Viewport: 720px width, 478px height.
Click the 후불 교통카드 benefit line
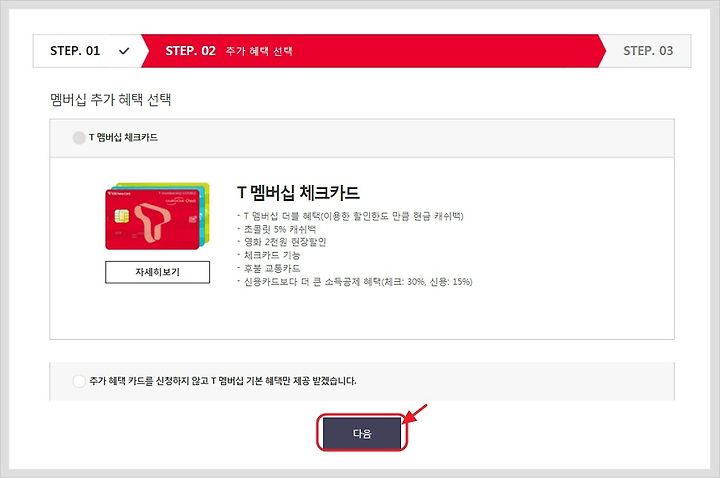click(x=269, y=268)
